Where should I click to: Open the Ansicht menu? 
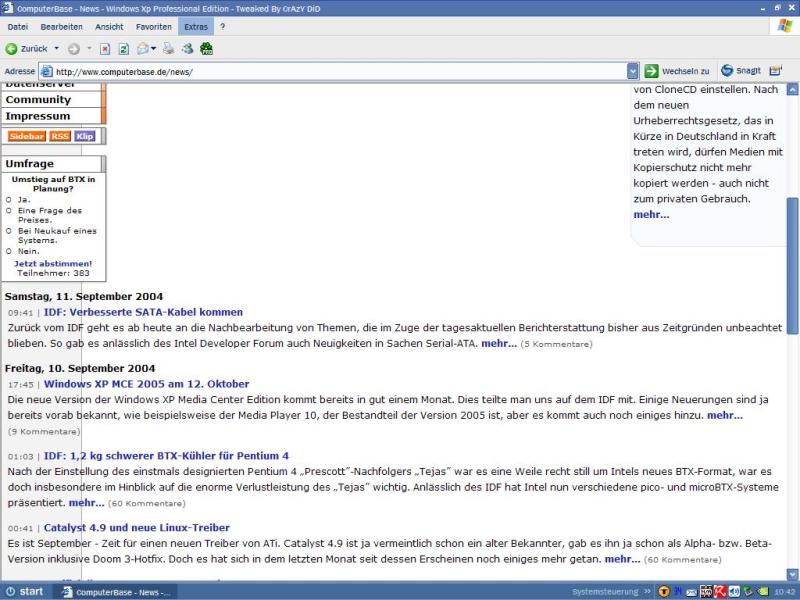point(109,27)
